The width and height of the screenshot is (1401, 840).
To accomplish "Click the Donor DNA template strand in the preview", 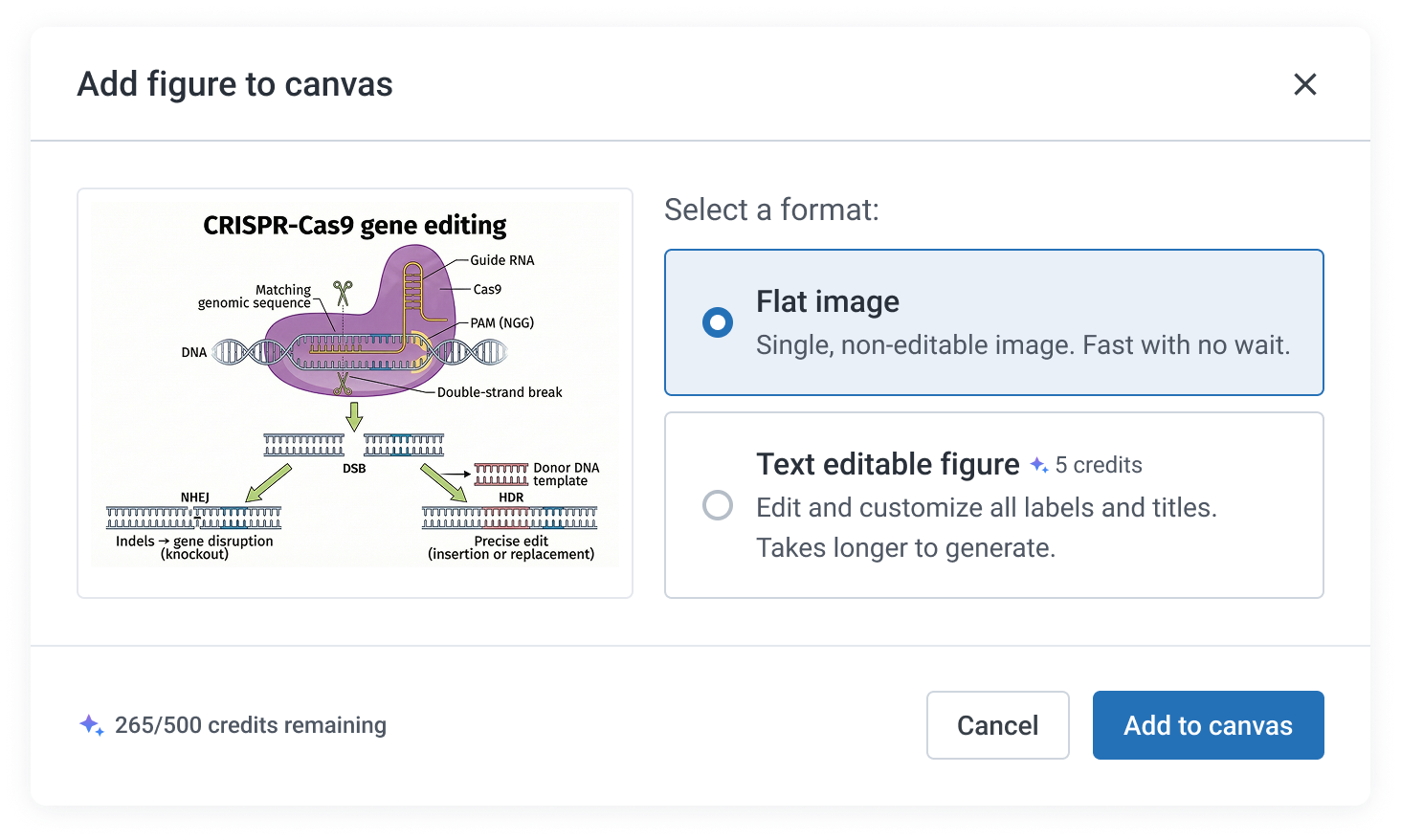I will (502, 473).
